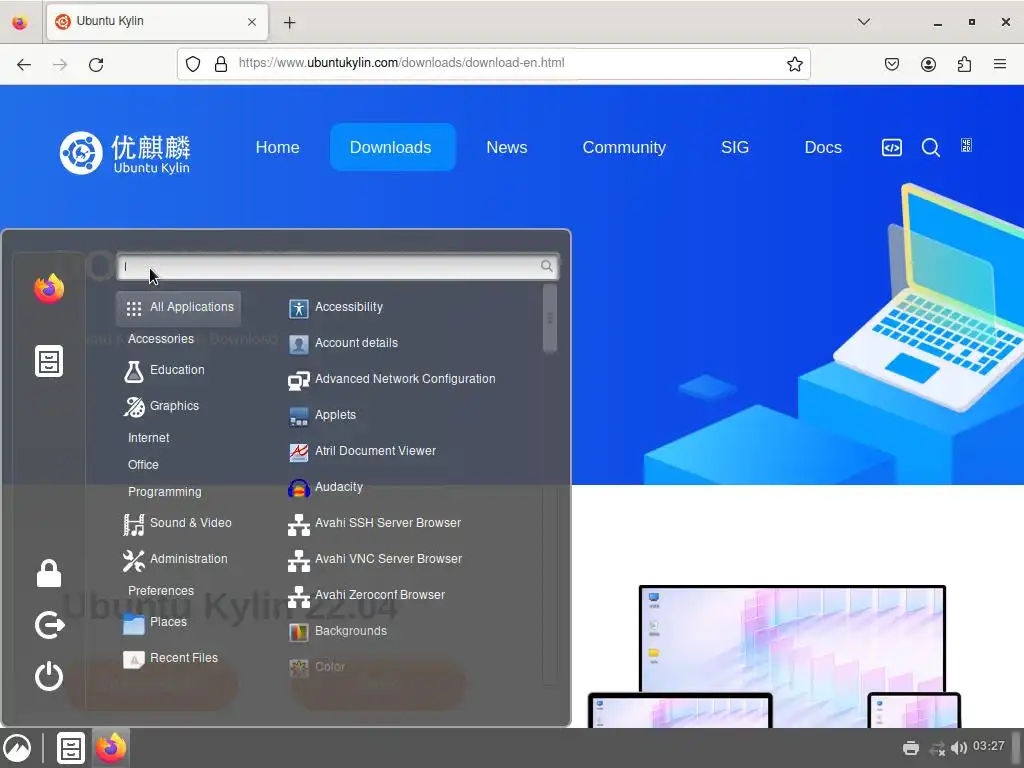Viewport: 1024px width, 768px height.
Task: Open the Downloads navigation item
Action: tap(391, 148)
